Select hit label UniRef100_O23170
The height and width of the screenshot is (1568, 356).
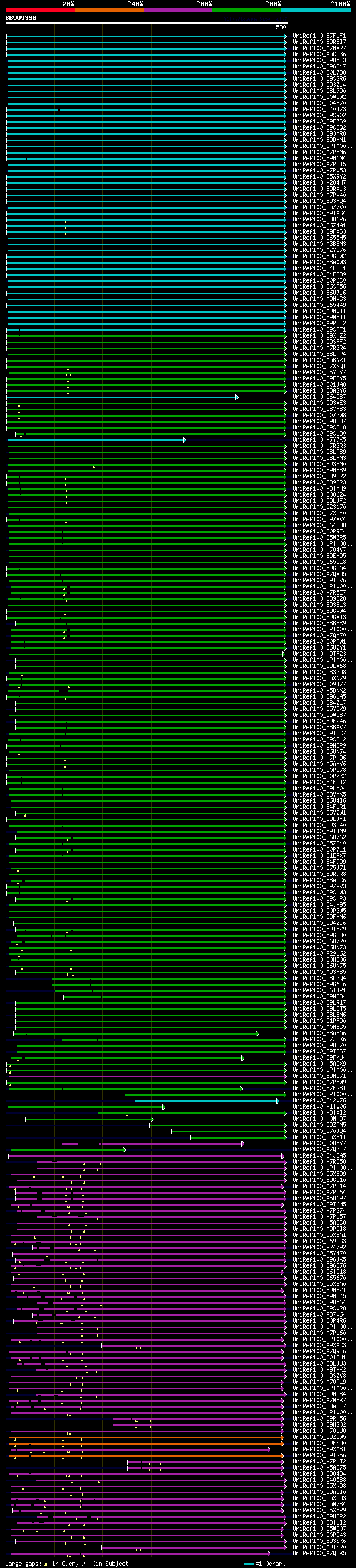point(319,507)
